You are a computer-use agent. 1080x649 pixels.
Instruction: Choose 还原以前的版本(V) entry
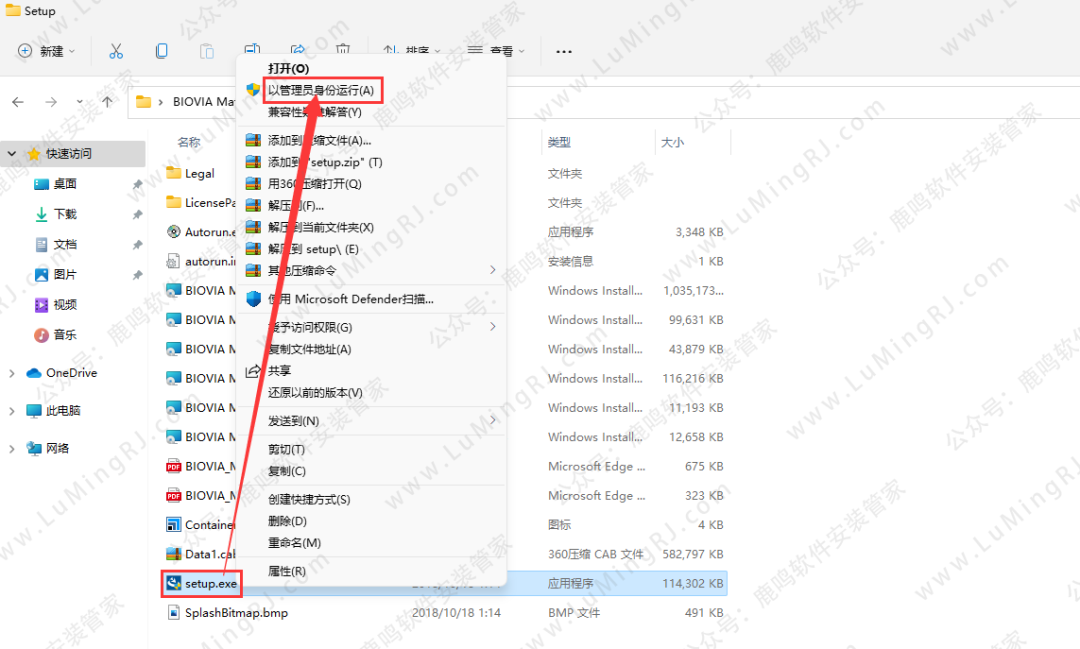315,393
